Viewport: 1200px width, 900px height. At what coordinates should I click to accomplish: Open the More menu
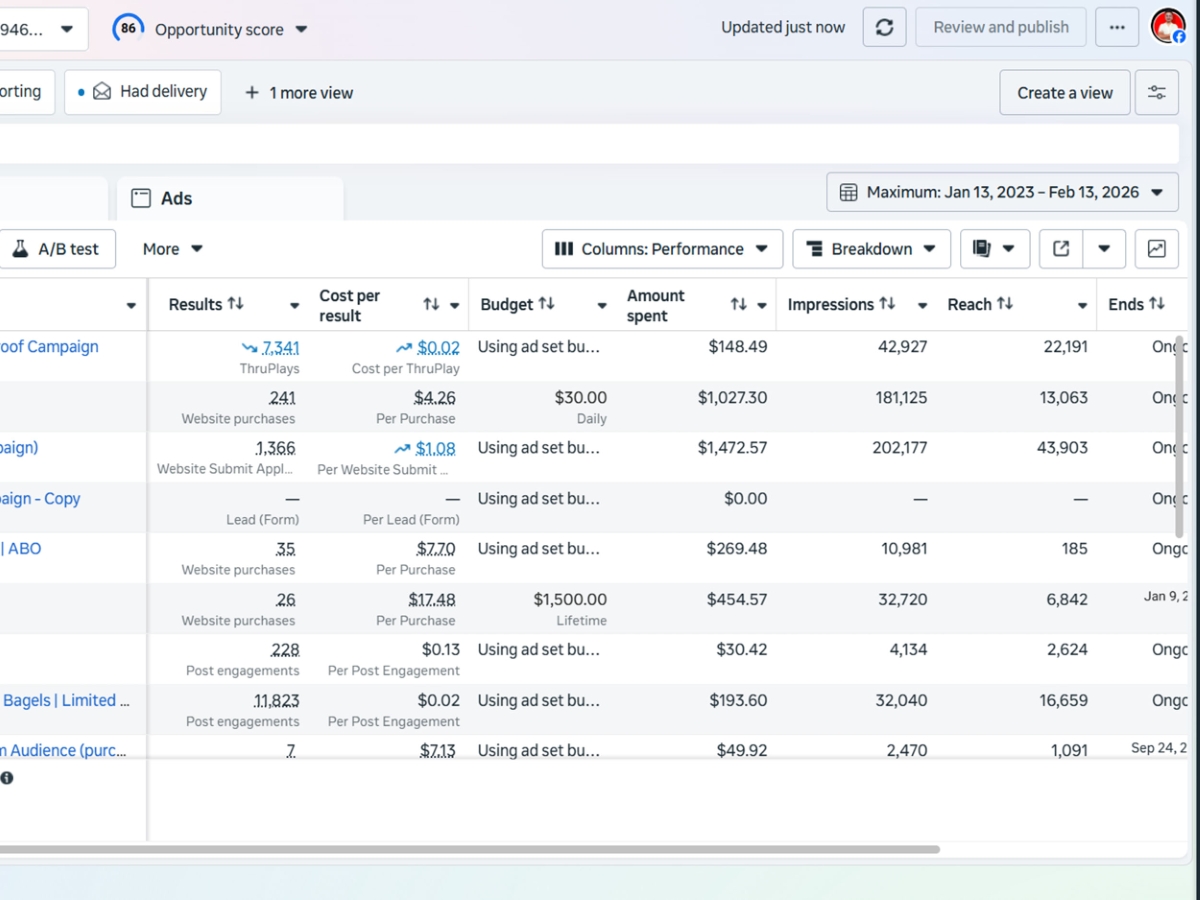(x=171, y=248)
